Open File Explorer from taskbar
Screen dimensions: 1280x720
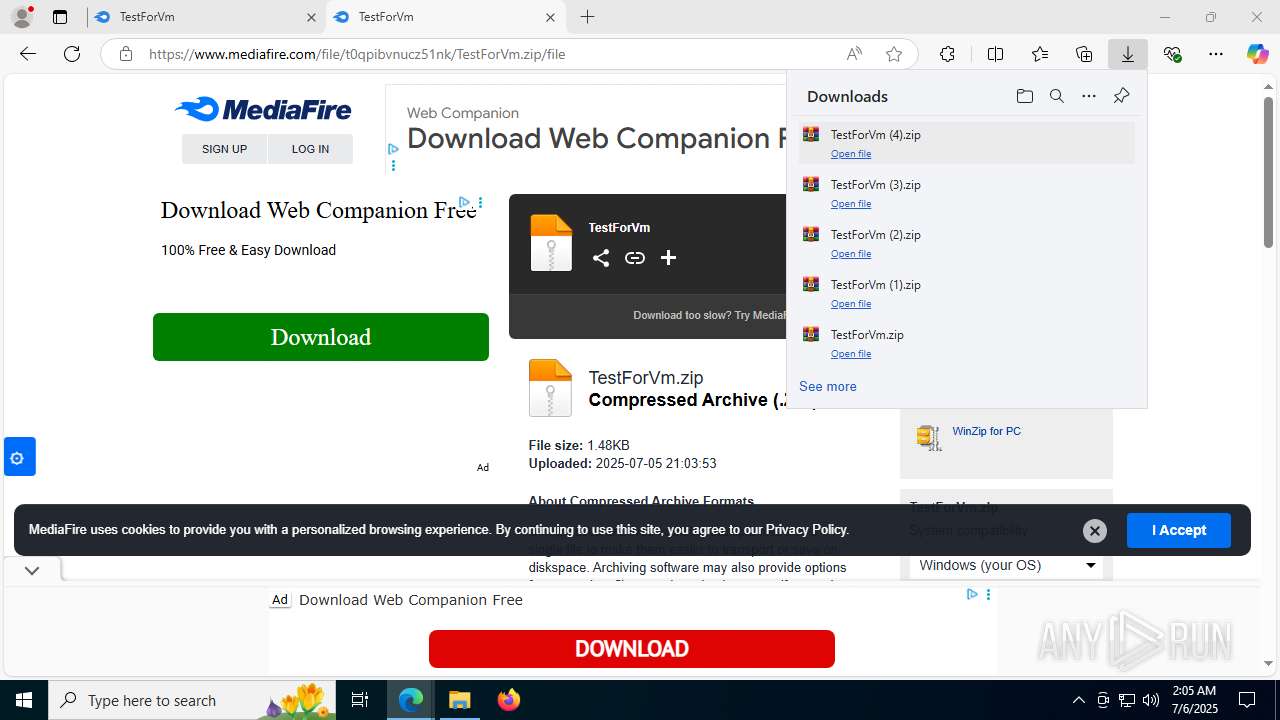point(459,700)
